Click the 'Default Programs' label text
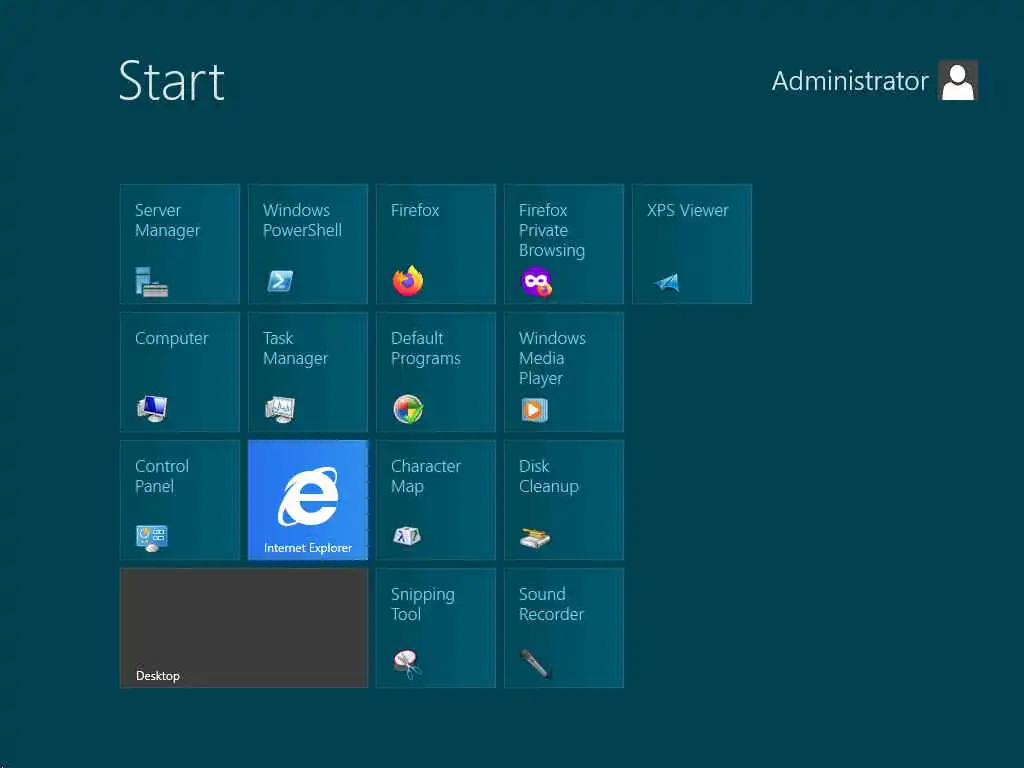 426,348
